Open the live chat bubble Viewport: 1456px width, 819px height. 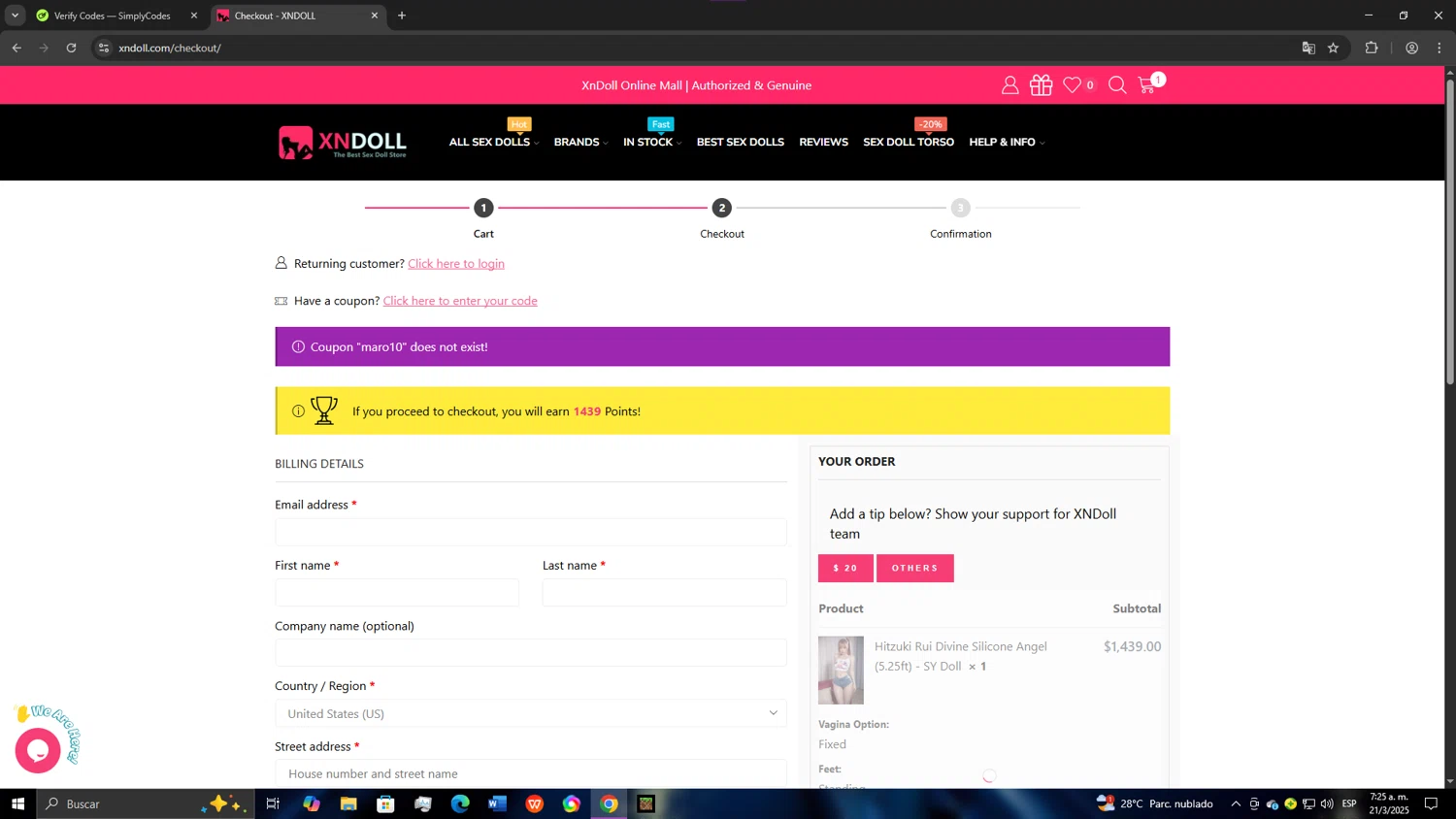click(38, 750)
